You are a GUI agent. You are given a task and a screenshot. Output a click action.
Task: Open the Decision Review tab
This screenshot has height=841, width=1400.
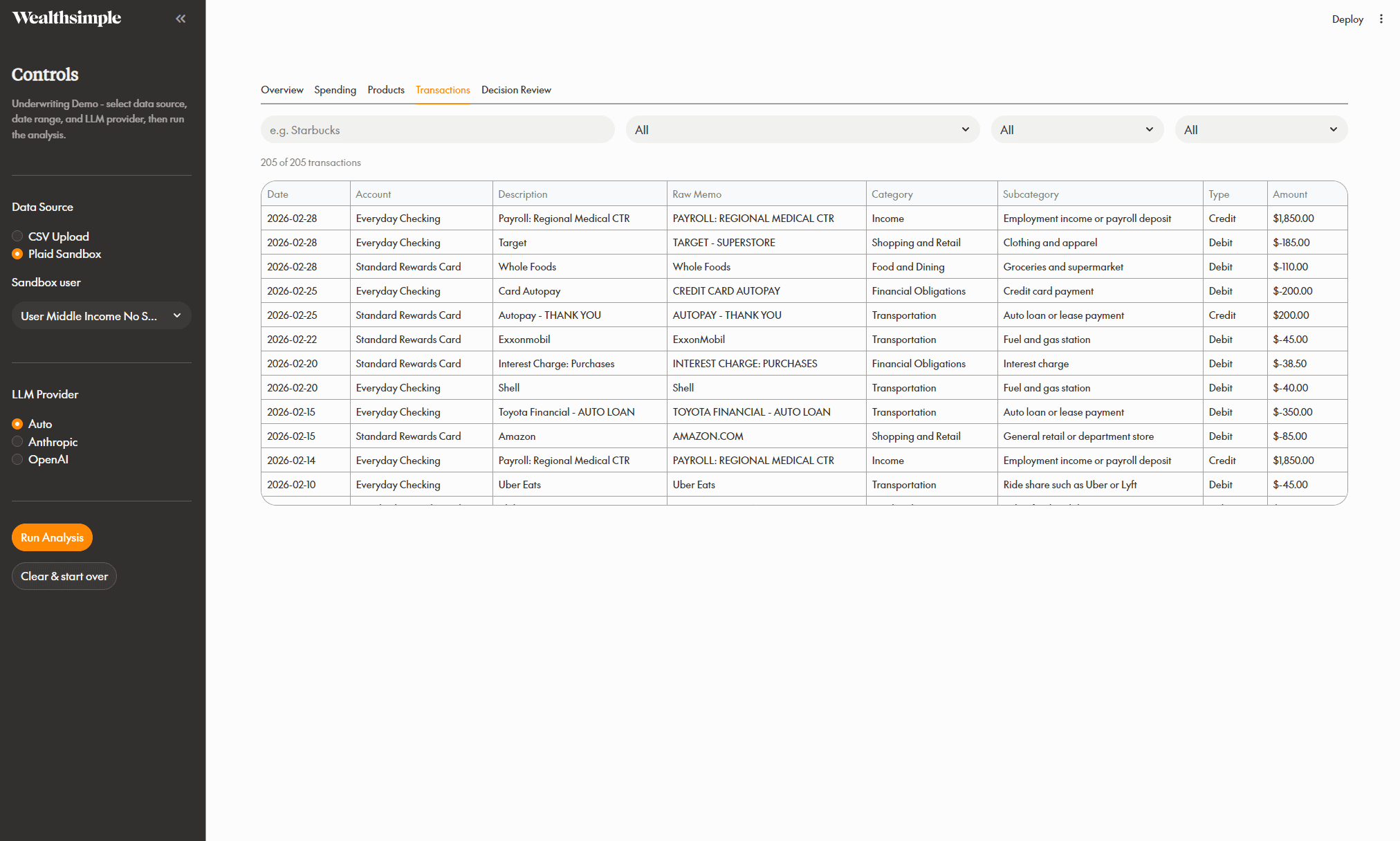[516, 90]
